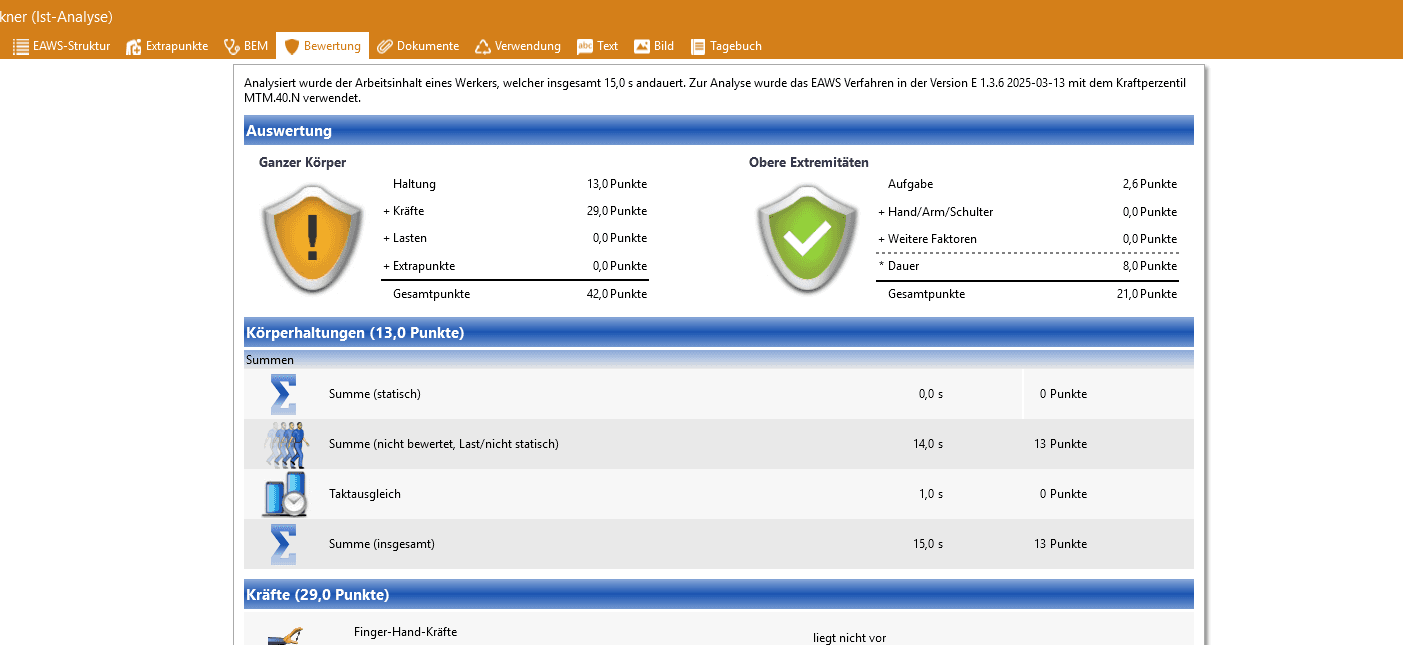
Task: Click the sigma icon for Summe (insgesamt)
Action: point(283,544)
